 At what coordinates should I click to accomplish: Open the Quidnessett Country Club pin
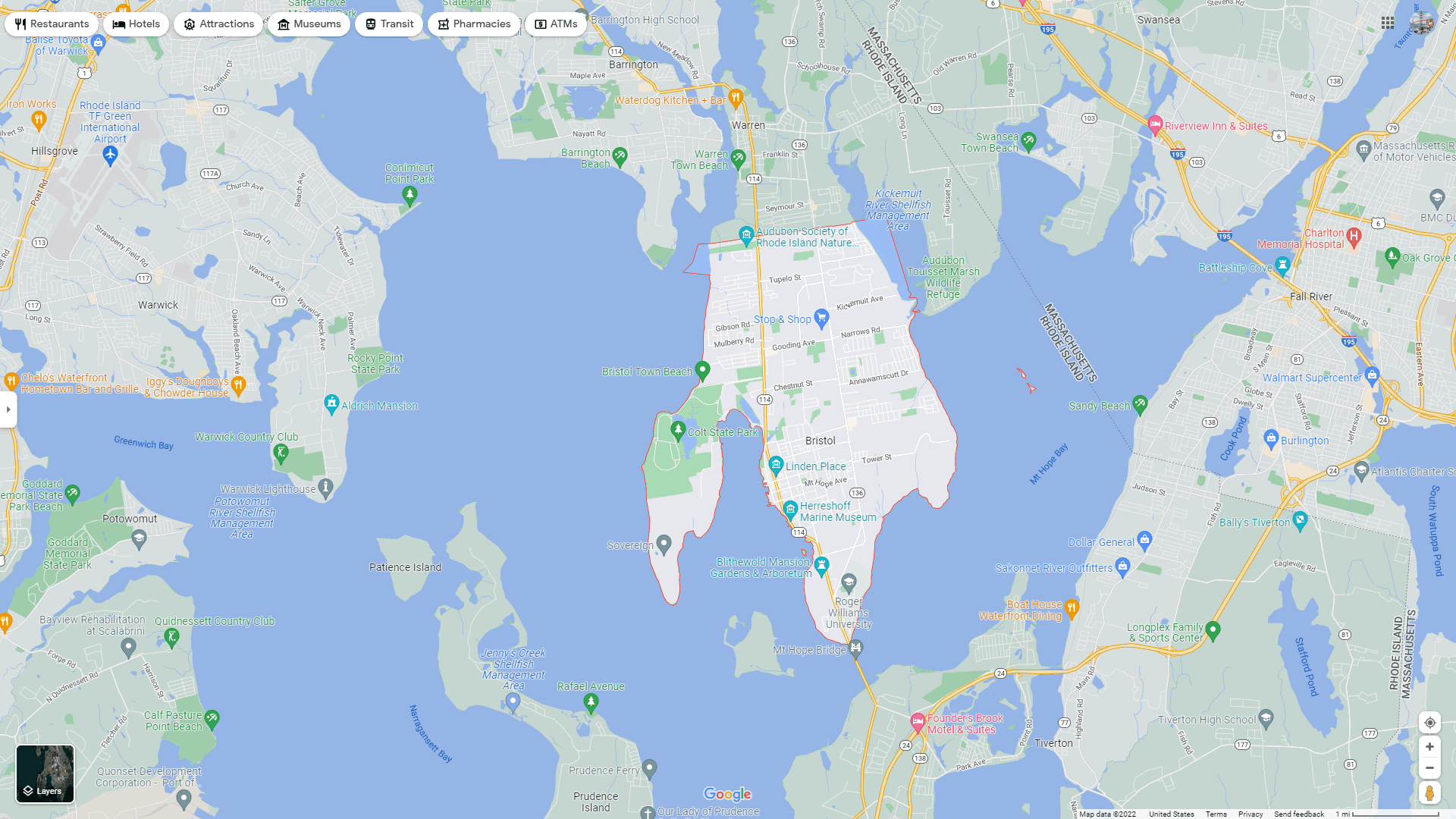pyautogui.click(x=171, y=638)
